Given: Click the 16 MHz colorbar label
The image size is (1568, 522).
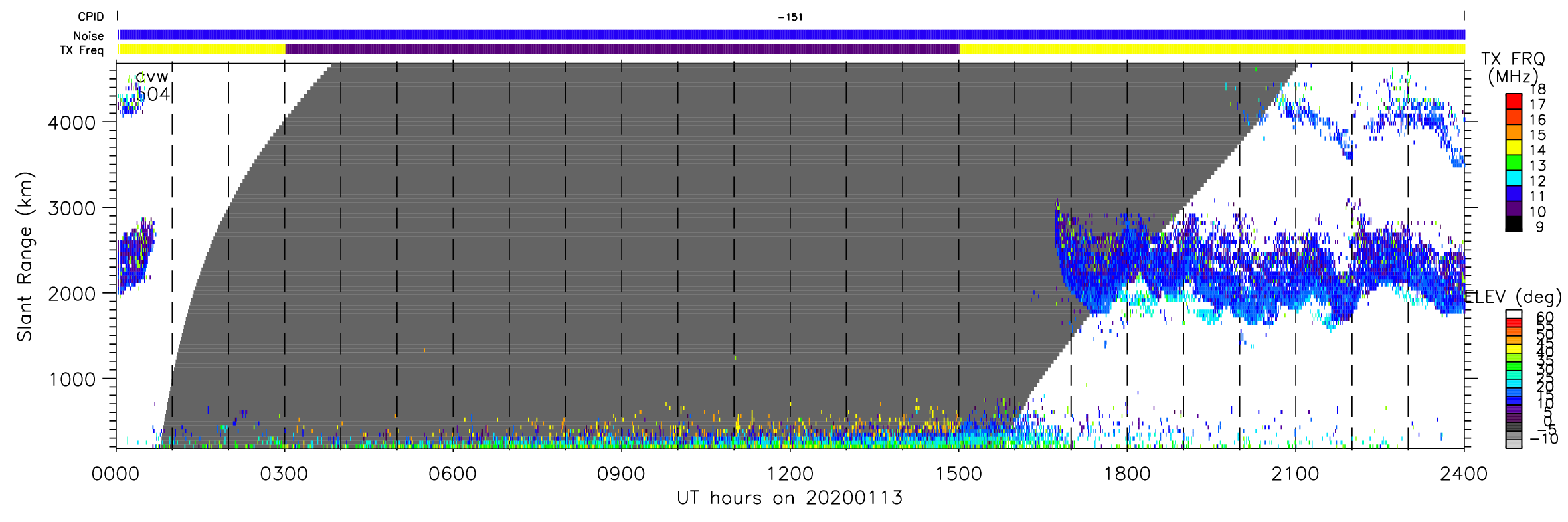Looking at the screenshot, I should [1537, 120].
